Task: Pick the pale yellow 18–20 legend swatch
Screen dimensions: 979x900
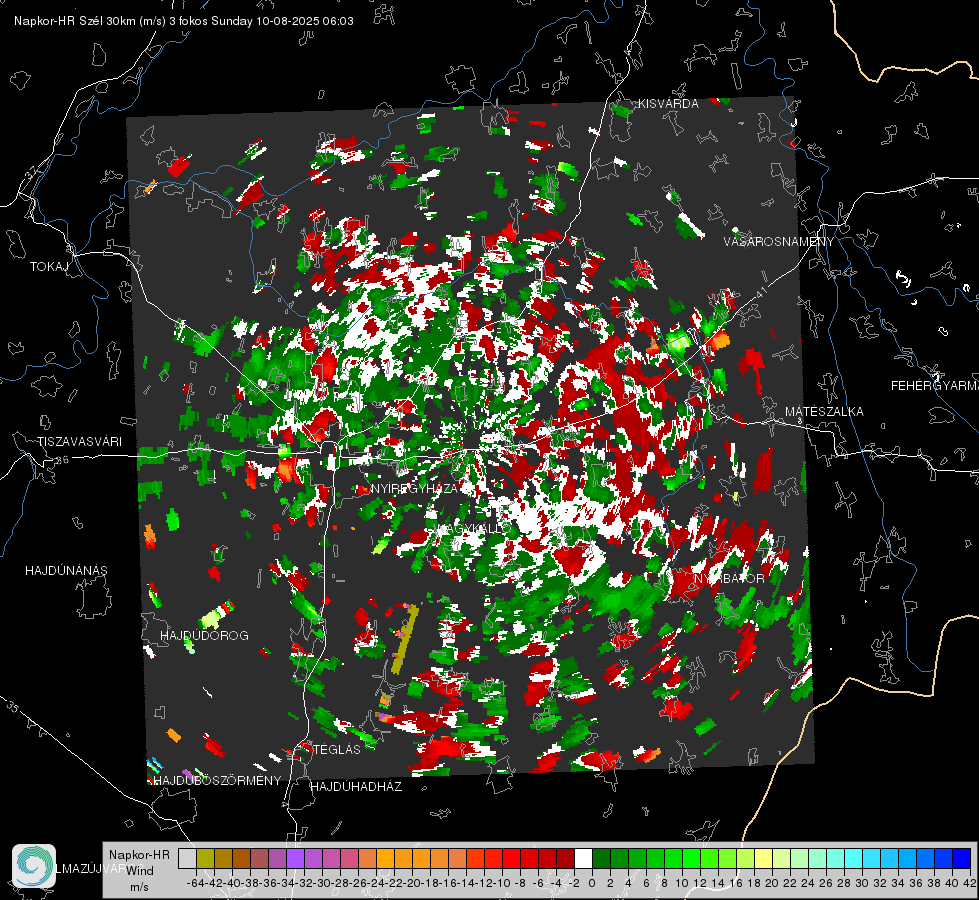Action: coord(764,859)
